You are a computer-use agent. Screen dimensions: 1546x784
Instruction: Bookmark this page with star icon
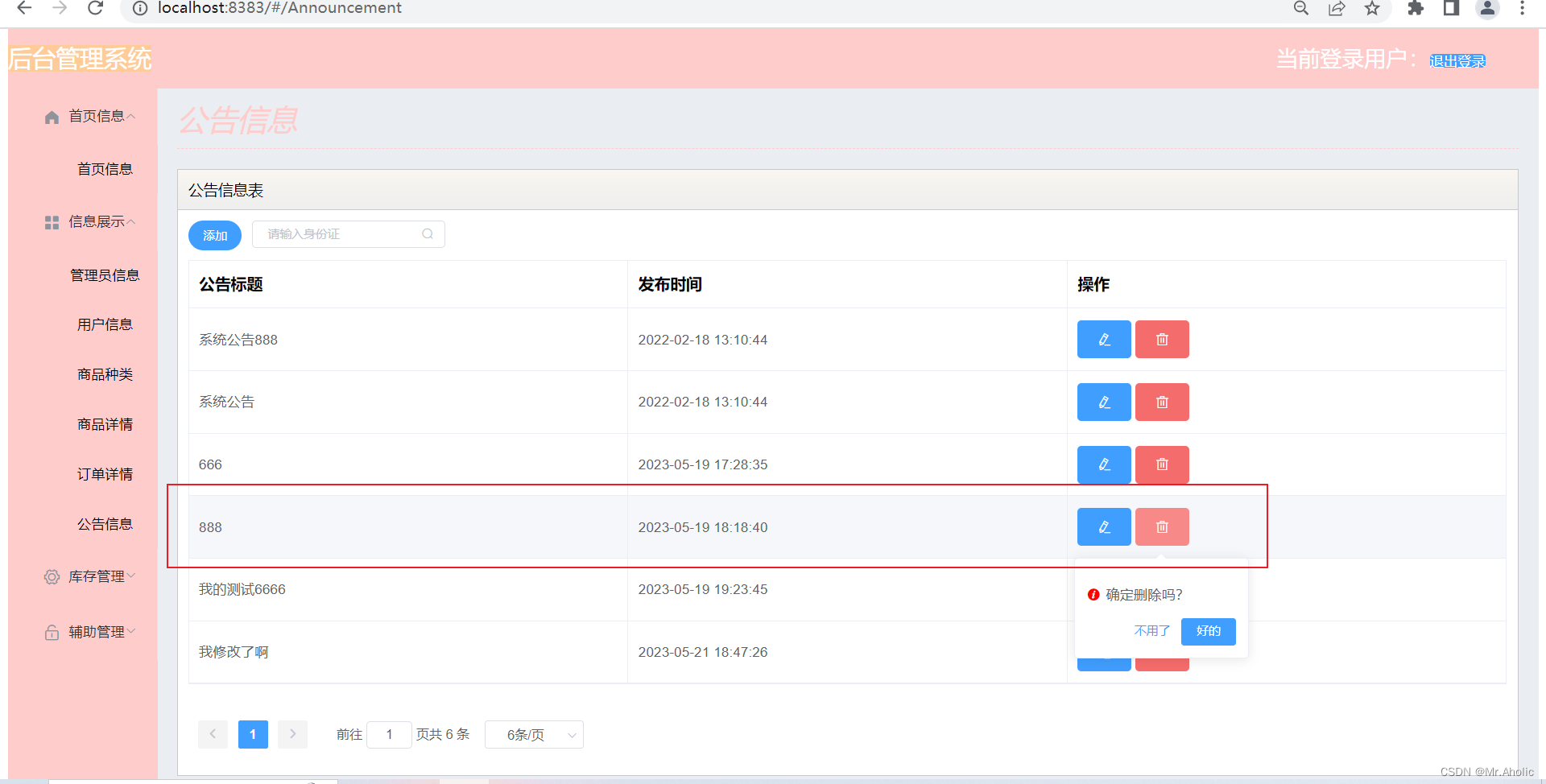pyautogui.click(x=1372, y=8)
